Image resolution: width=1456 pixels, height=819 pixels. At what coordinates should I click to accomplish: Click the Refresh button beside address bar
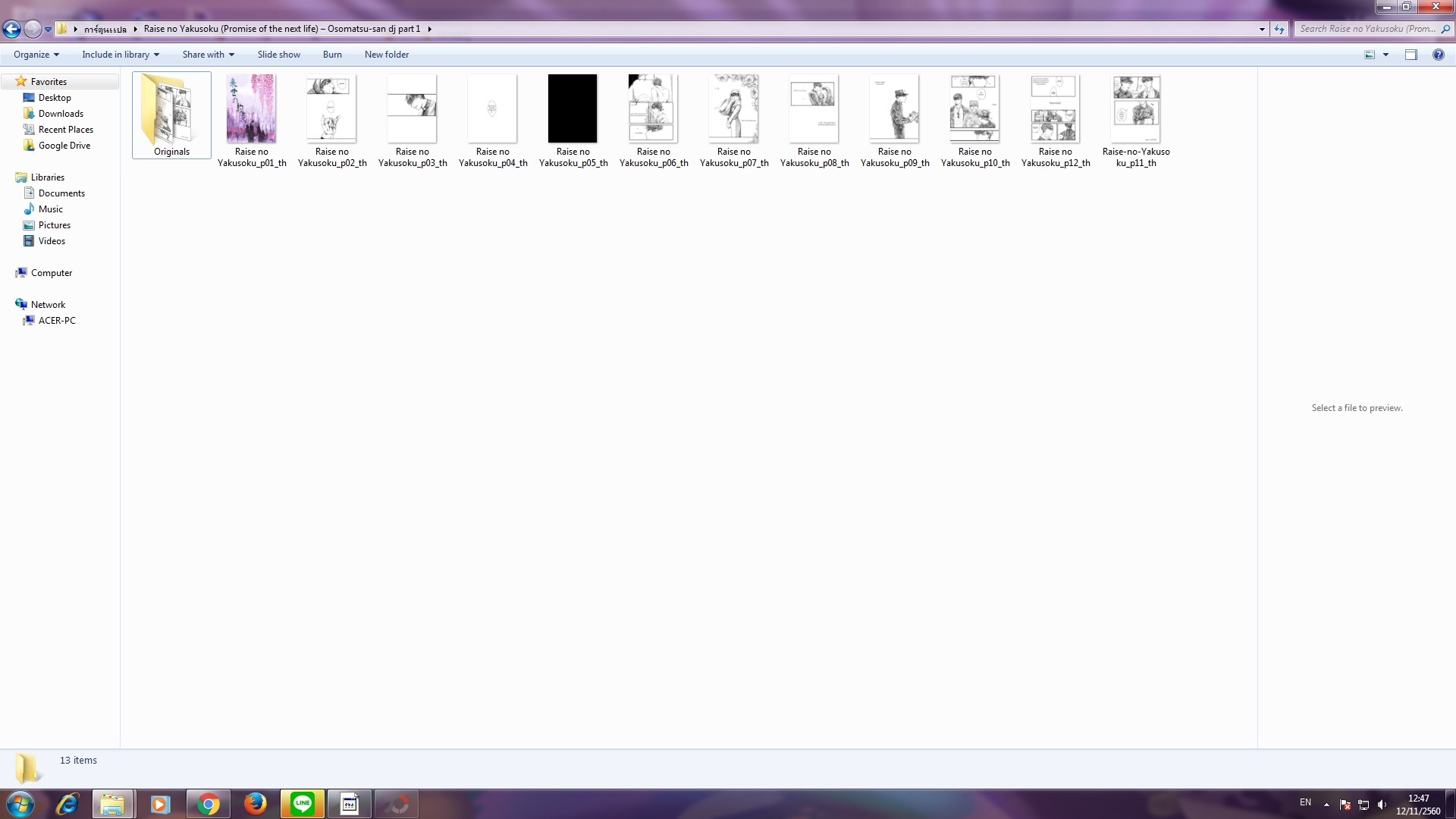pos(1279,29)
